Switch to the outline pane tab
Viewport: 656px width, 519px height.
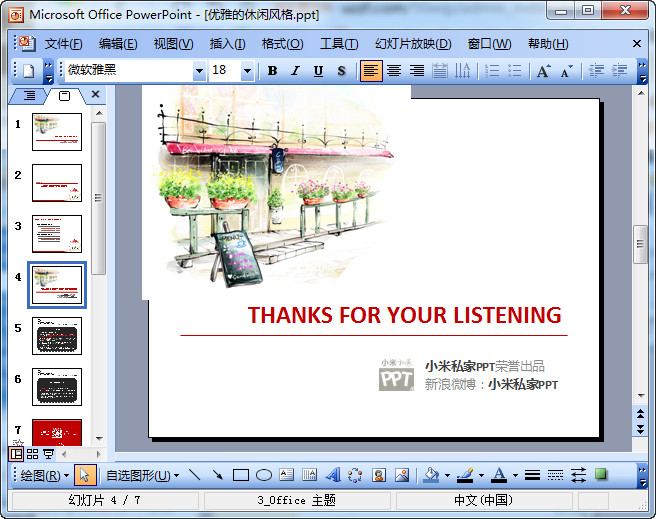click(29, 95)
